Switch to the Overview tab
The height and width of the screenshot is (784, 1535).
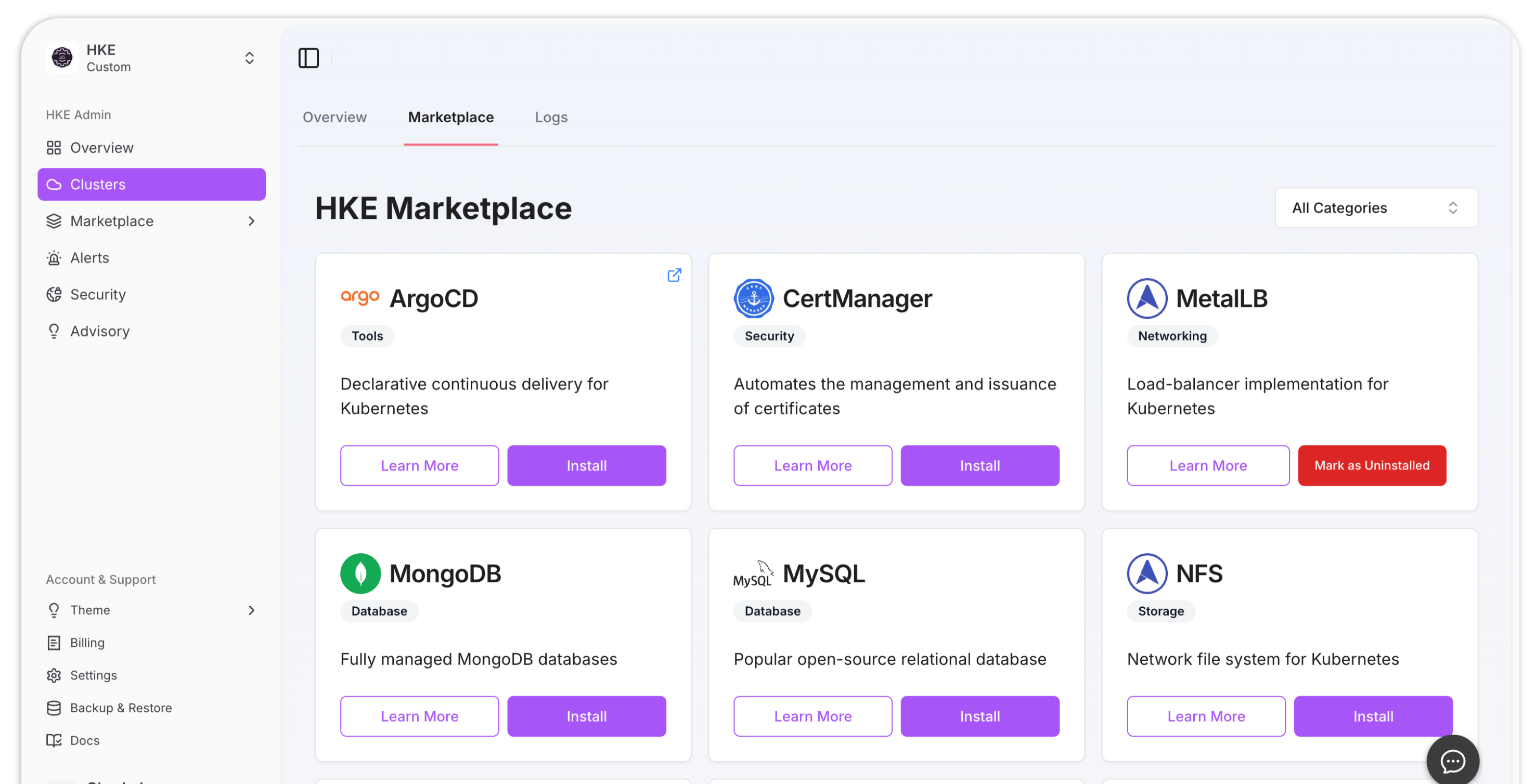click(x=334, y=117)
